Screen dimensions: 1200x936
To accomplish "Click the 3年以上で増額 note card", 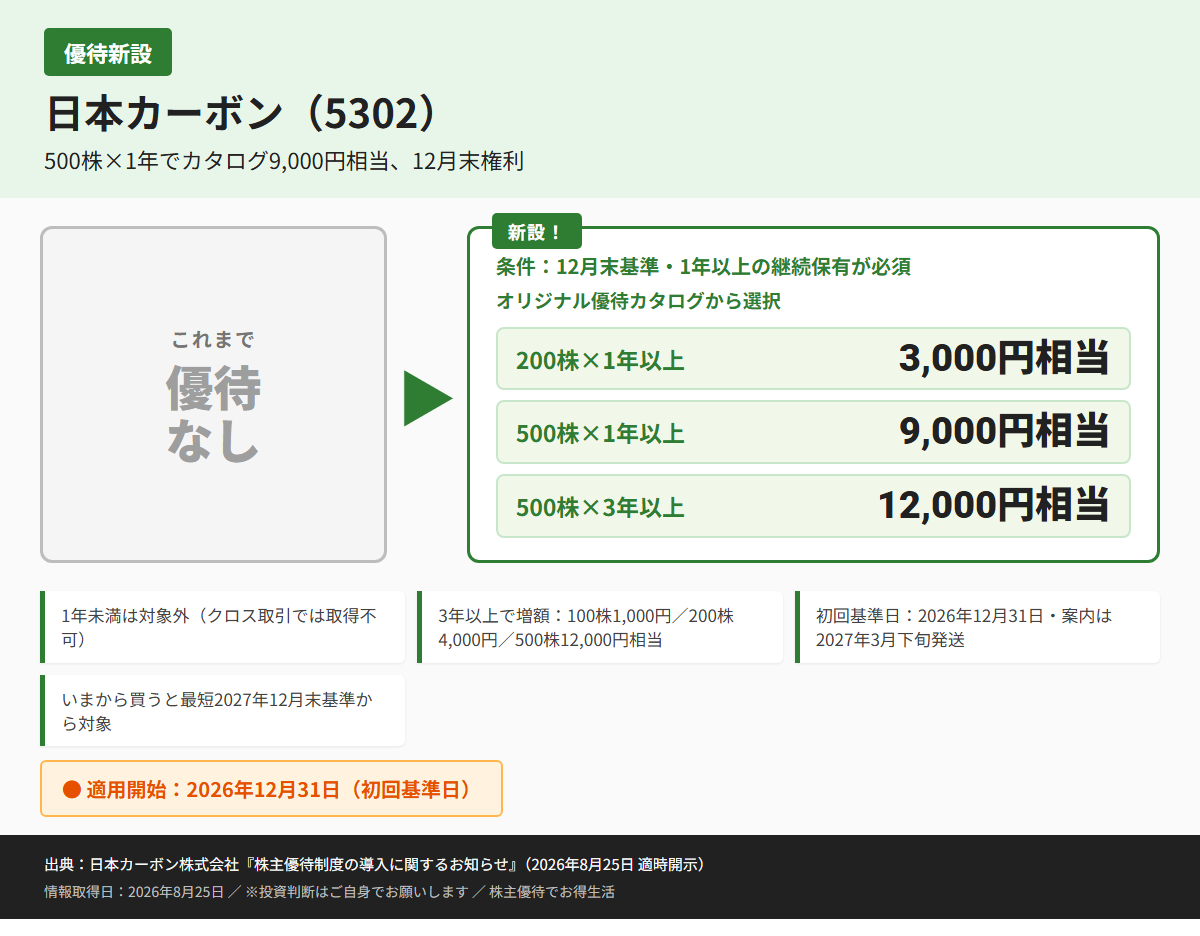I will pos(600,627).
